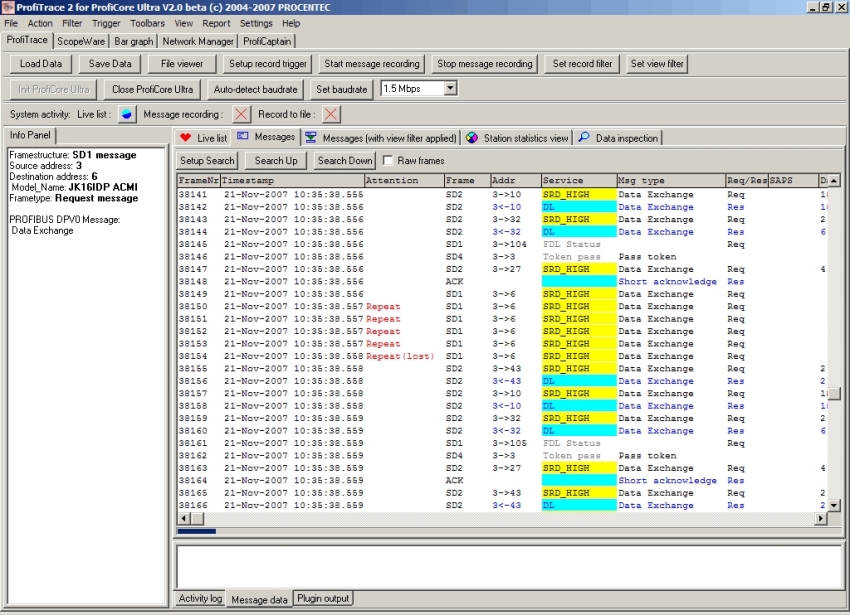Click the filter icon on view filter tab
This screenshot has height=615, width=850.
tap(311, 138)
